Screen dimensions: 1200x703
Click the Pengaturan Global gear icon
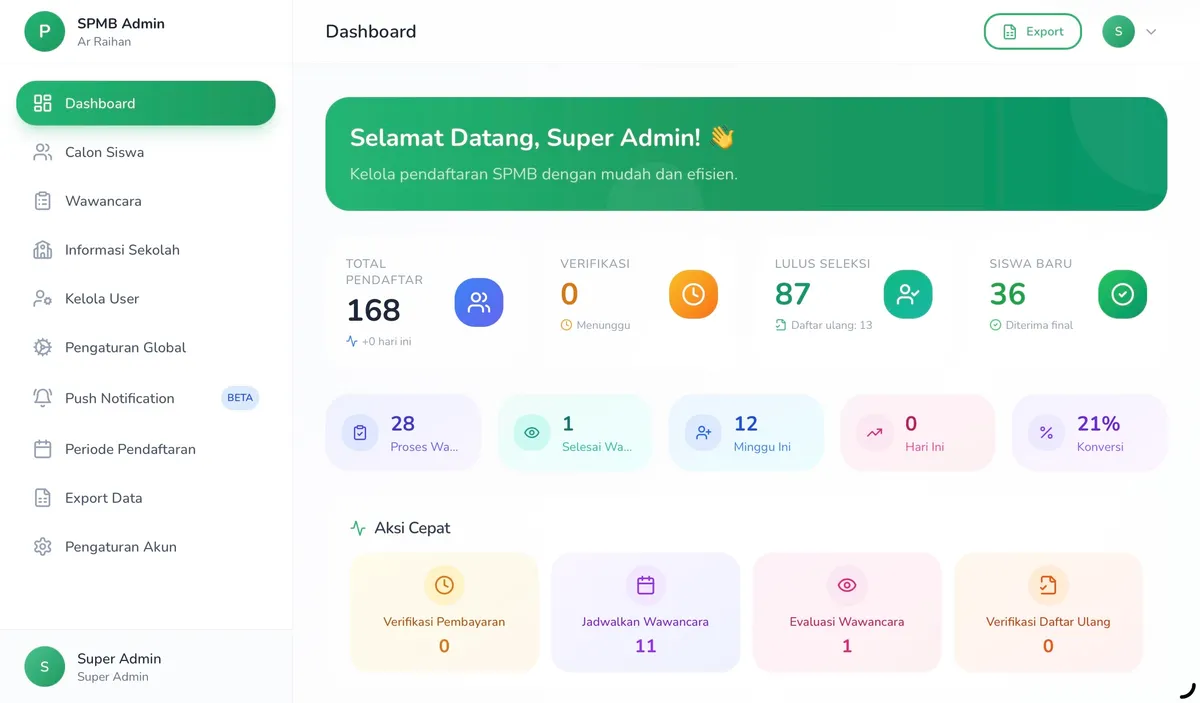click(x=41, y=347)
